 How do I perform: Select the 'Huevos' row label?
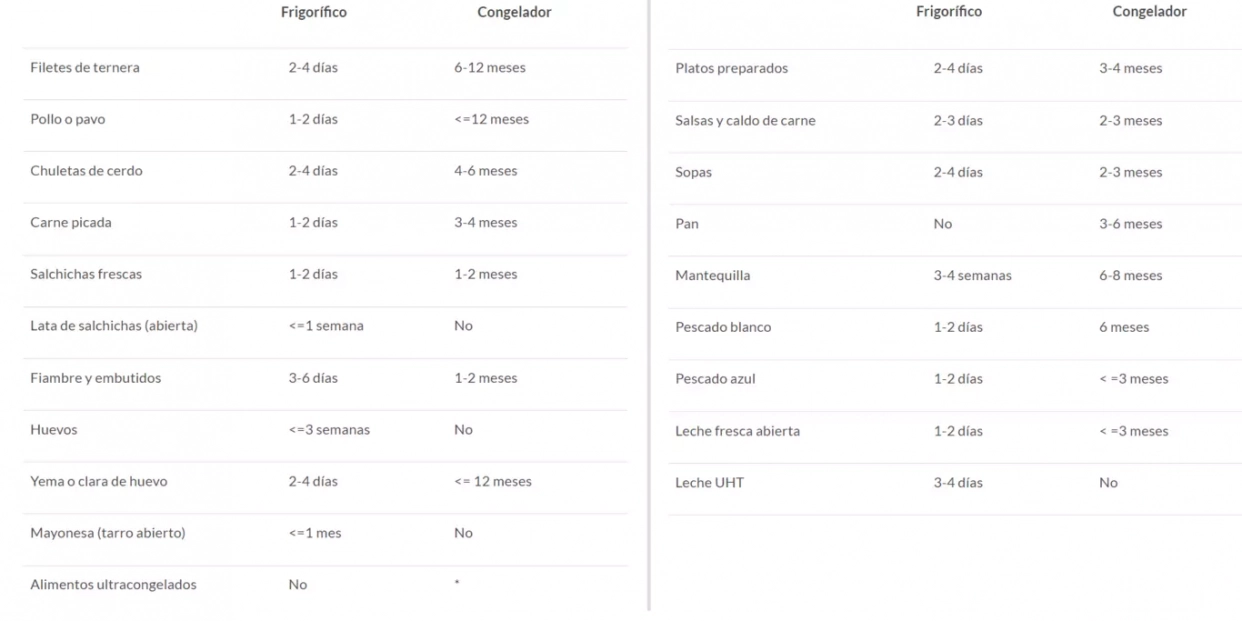click(x=54, y=430)
